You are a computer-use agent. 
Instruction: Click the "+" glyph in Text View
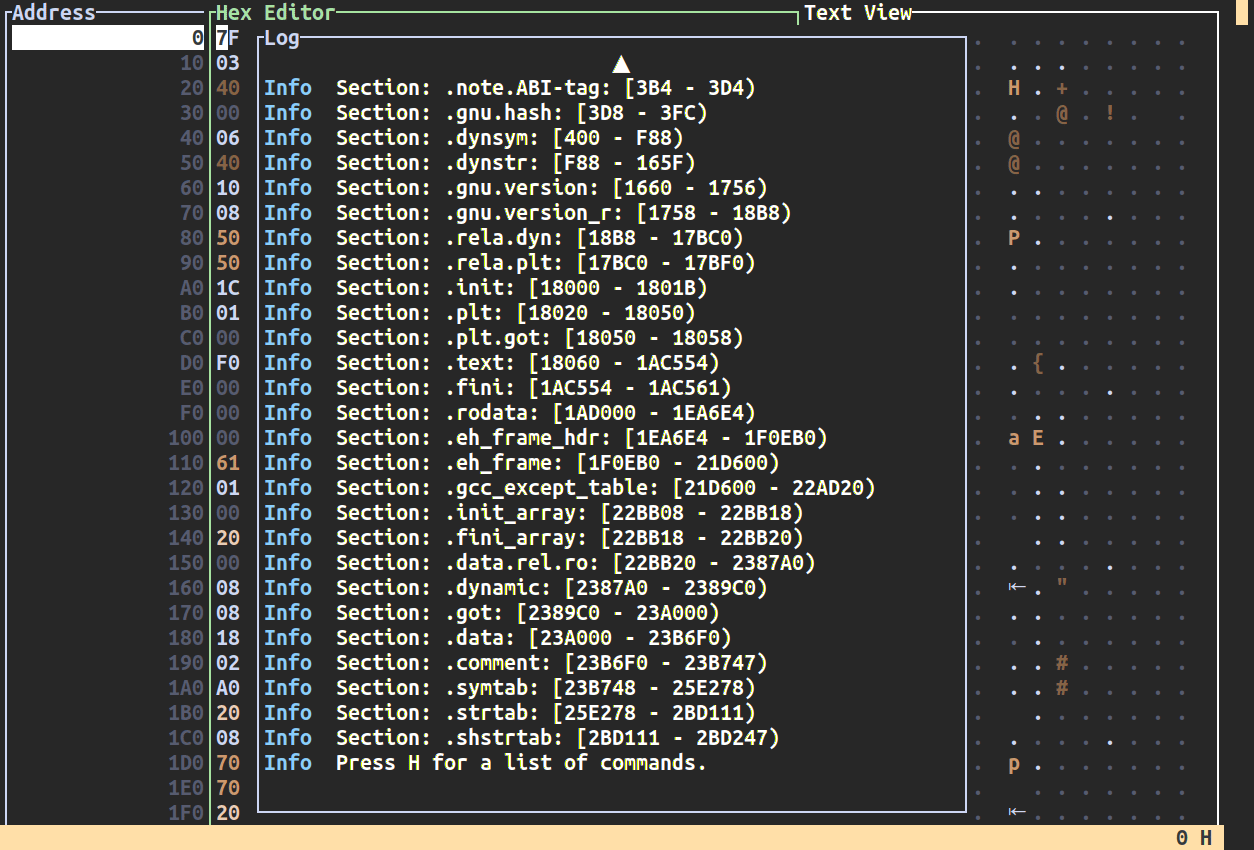tap(1062, 88)
